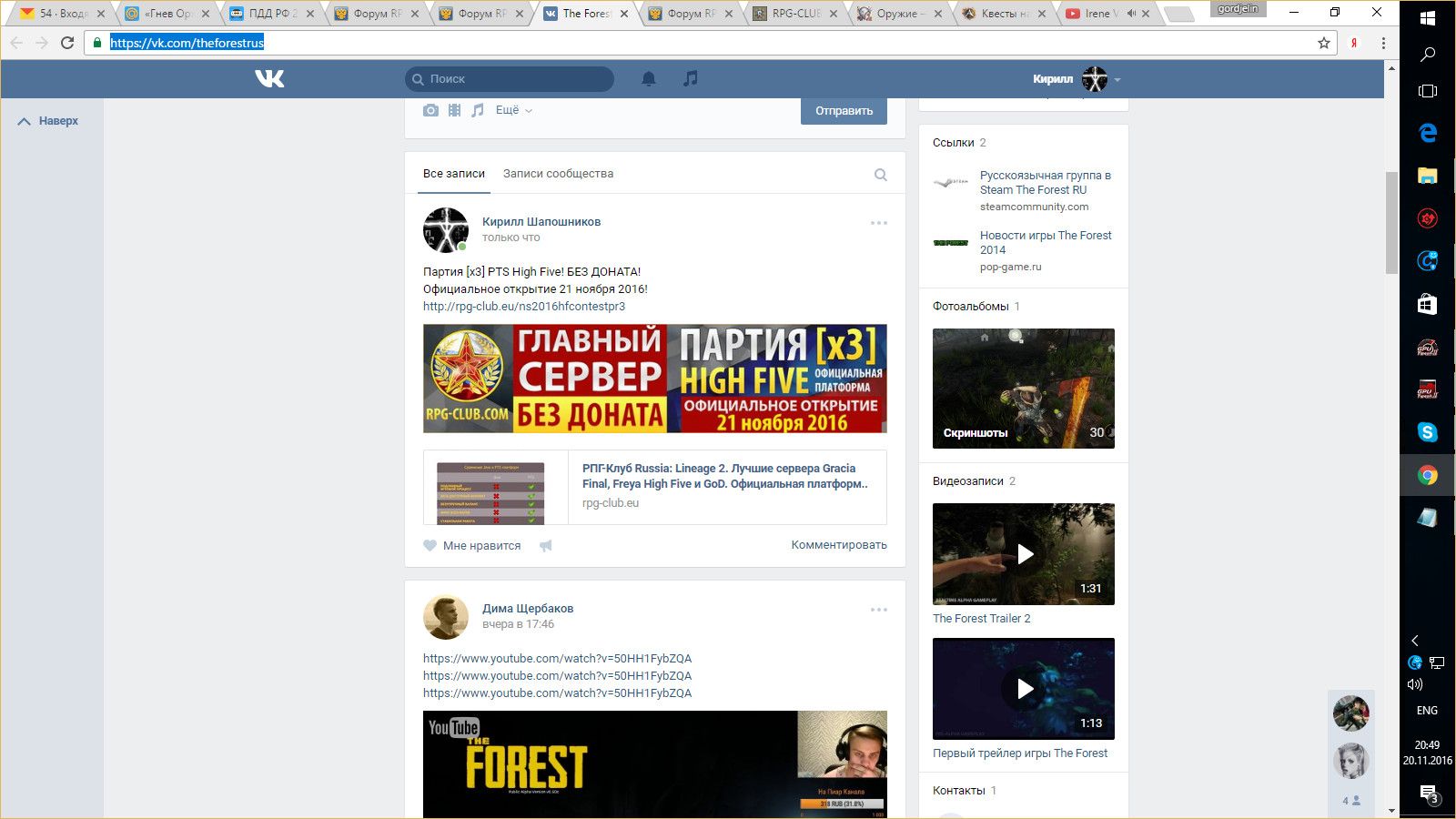Expand the Ещё attachment dropdown
Image resolution: width=1456 pixels, height=819 pixels.
coord(513,110)
